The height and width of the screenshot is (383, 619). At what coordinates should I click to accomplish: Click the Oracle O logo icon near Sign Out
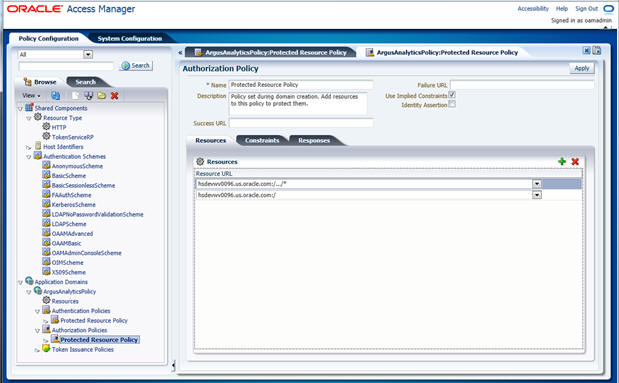tap(608, 8)
